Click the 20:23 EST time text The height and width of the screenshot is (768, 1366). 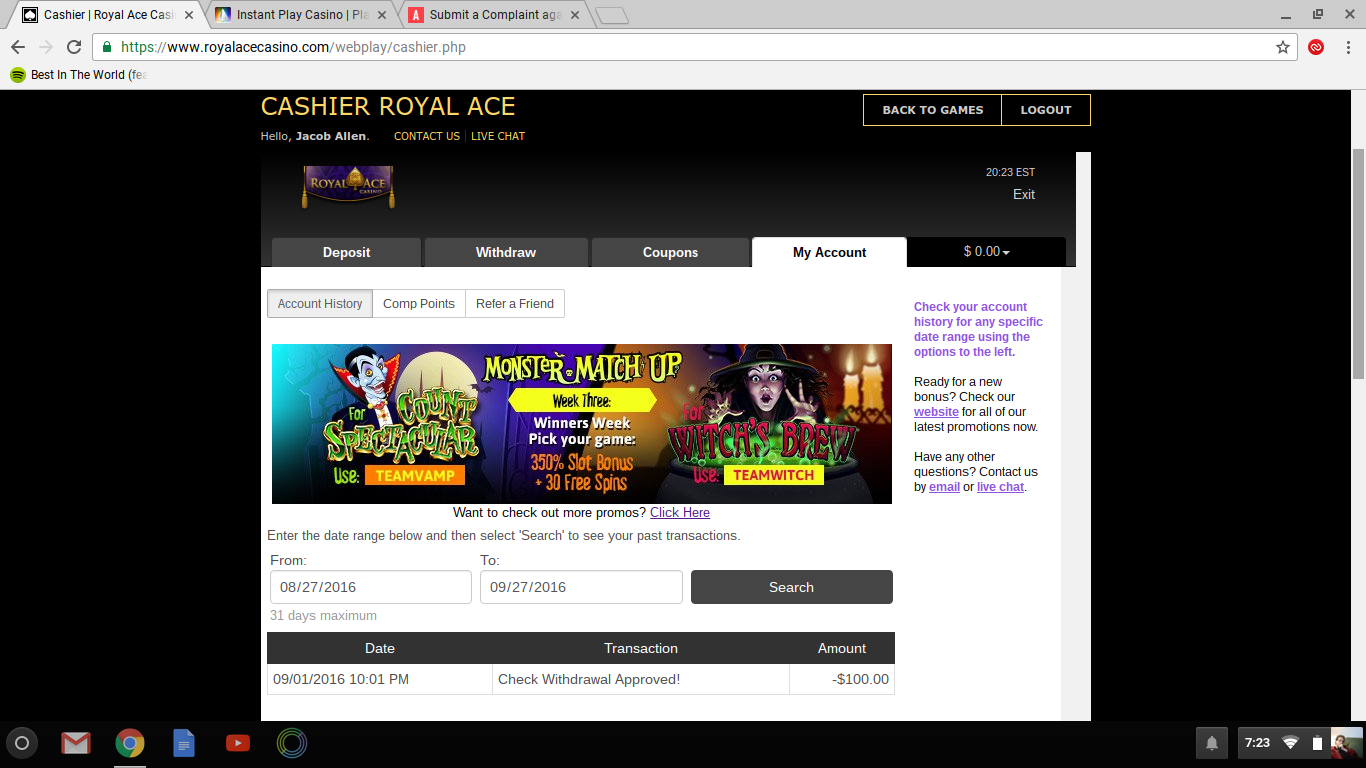coord(1010,172)
